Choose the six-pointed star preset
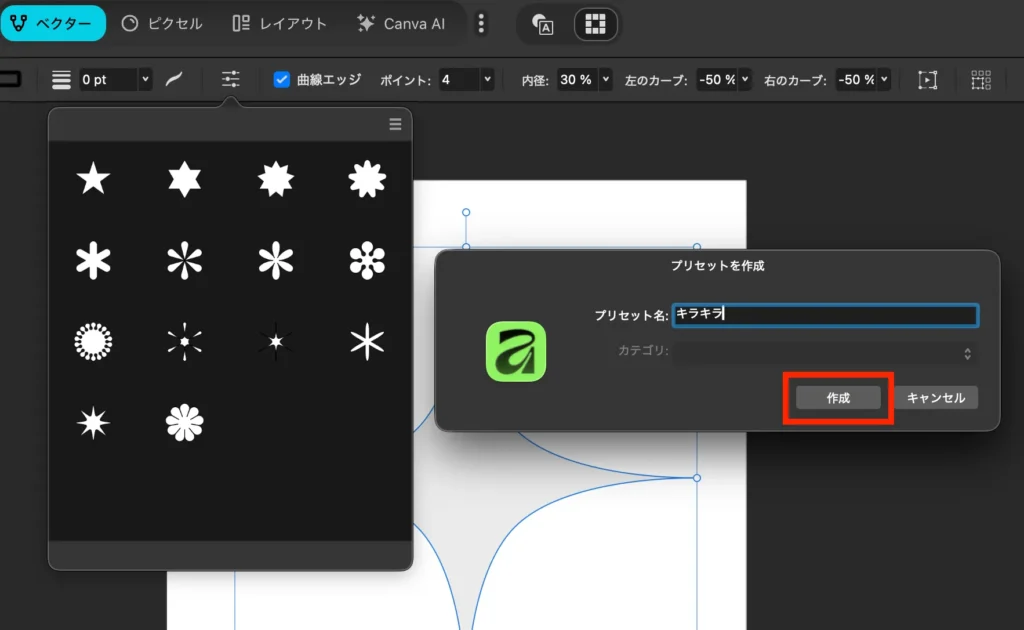The height and width of the screenshot is (630, 1024). pyautogui.click(x=184, y=180)
